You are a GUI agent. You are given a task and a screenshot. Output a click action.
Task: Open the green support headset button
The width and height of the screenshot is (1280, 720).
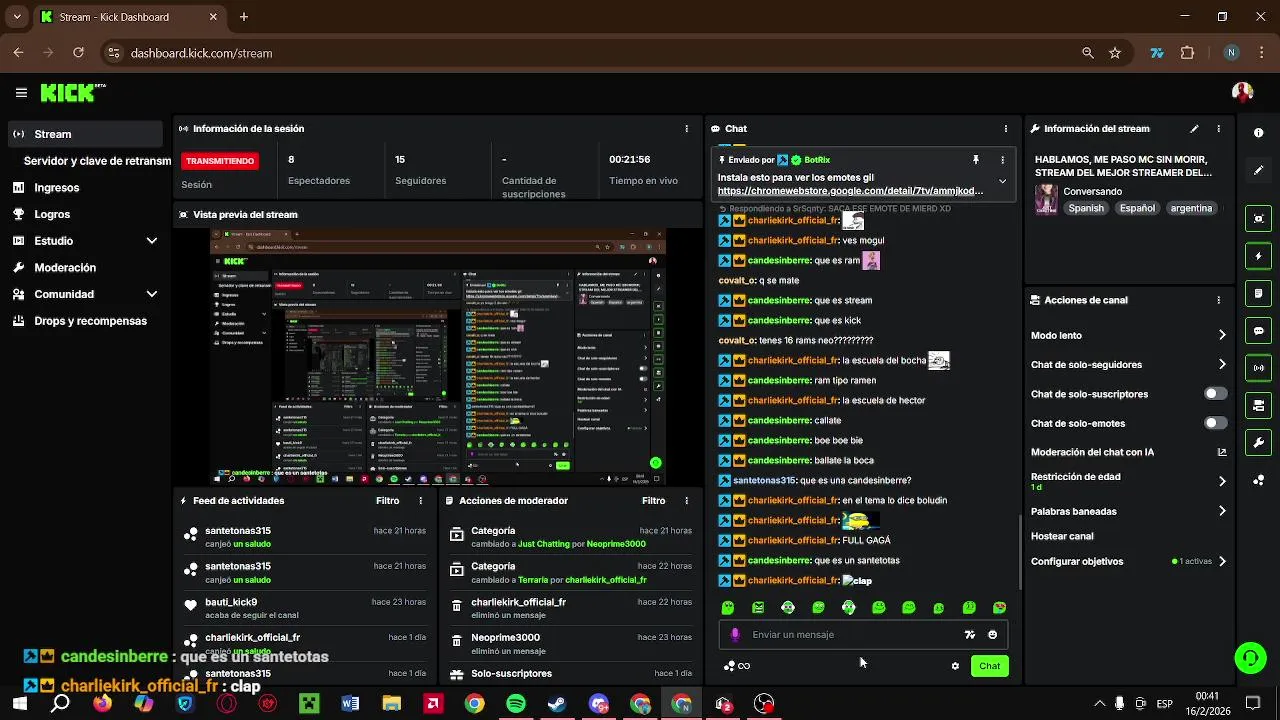pyautogui.click(x=1250, y=657)
